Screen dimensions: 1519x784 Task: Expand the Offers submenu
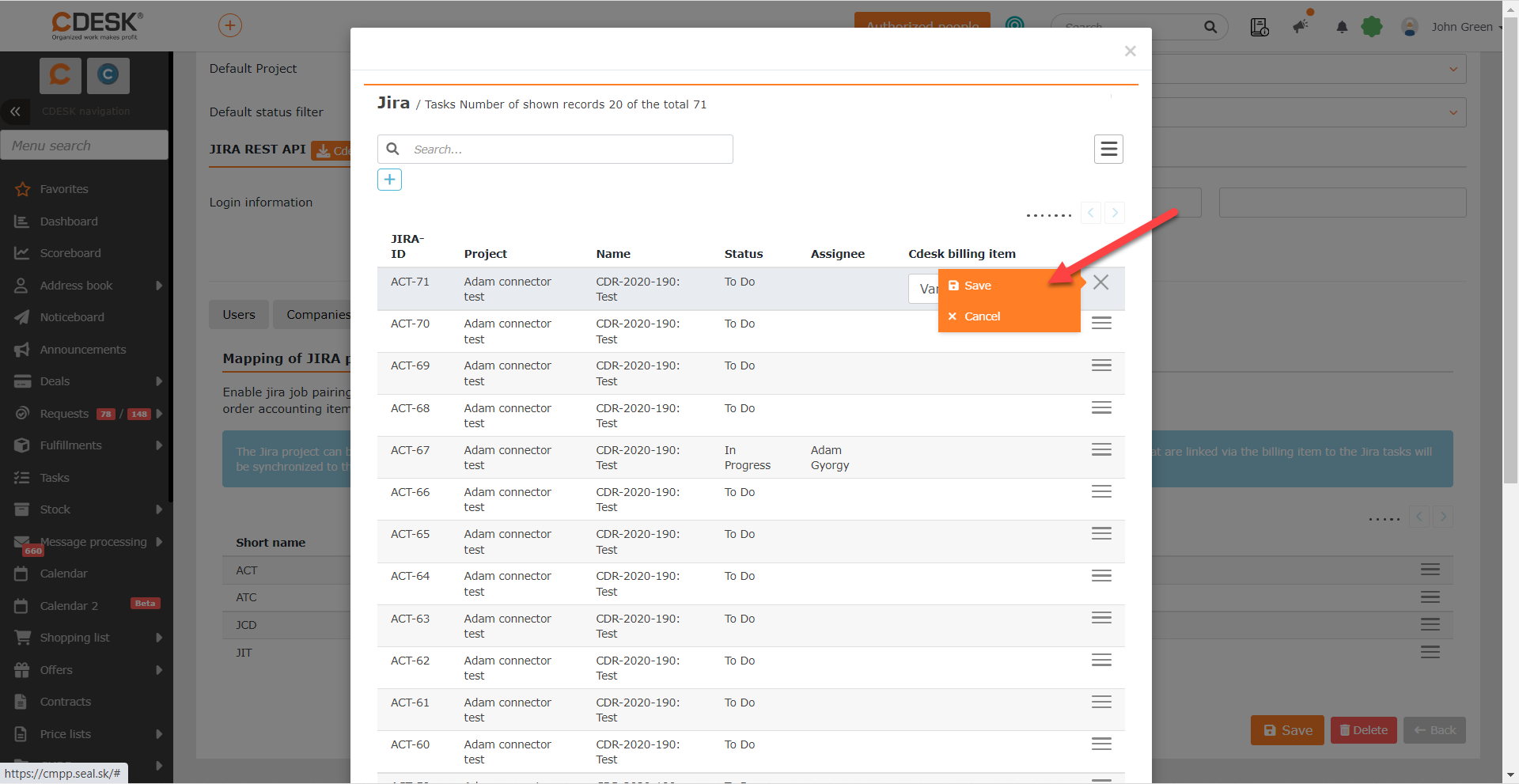[x=159, y=670]
